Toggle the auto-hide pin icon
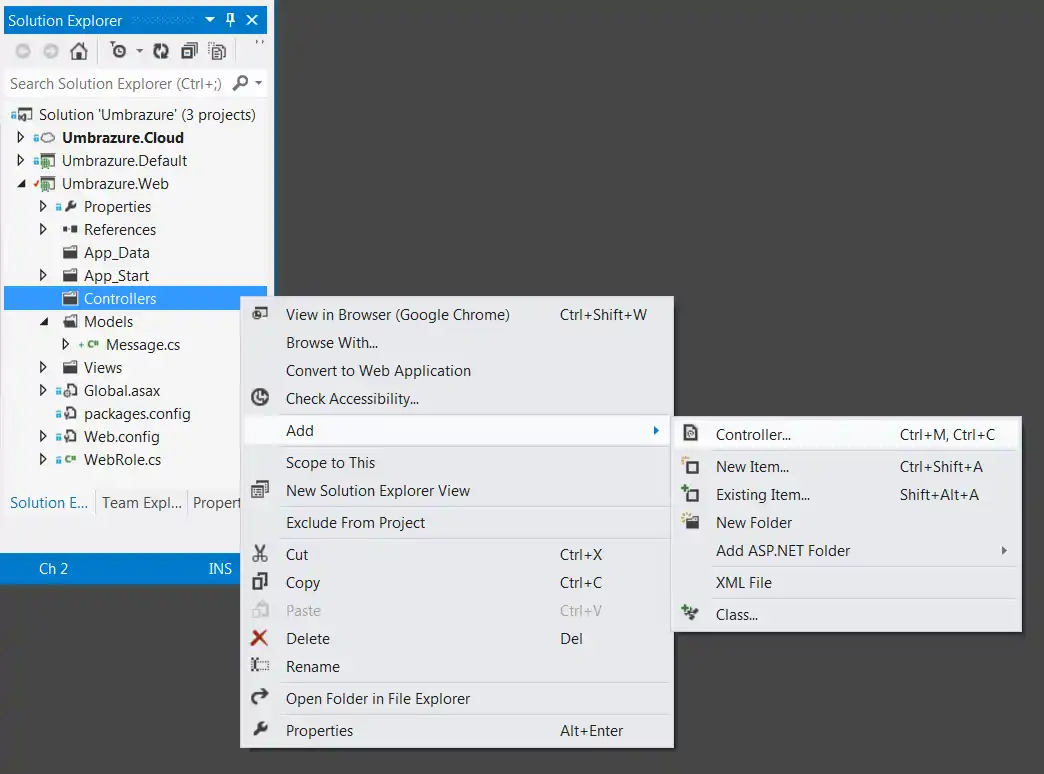1044x774 pixels. pyautogui.click(x=230, y=20)
